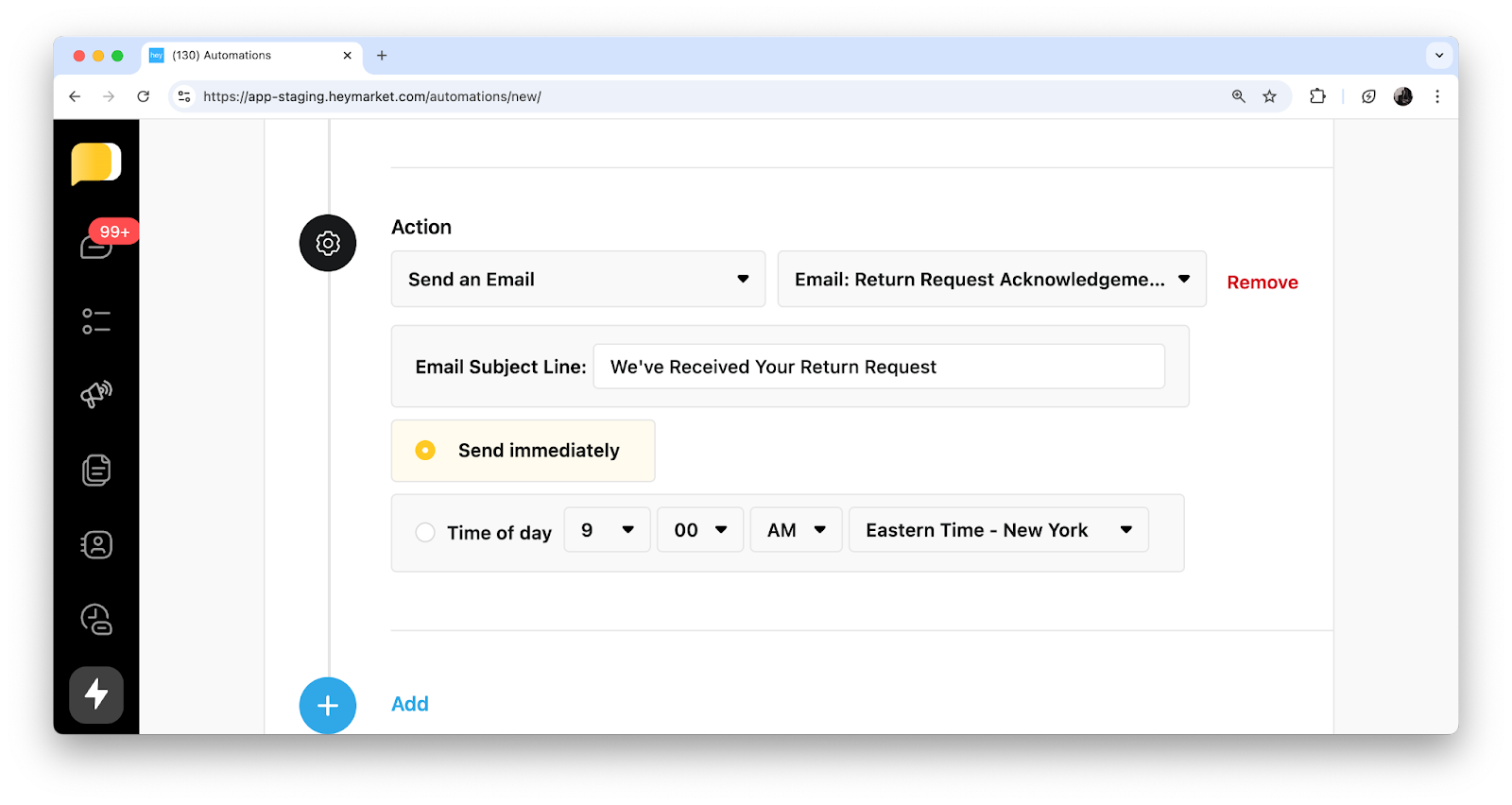Click the Email Subject Line text field

pyautogui.click(x=878, y=367)
